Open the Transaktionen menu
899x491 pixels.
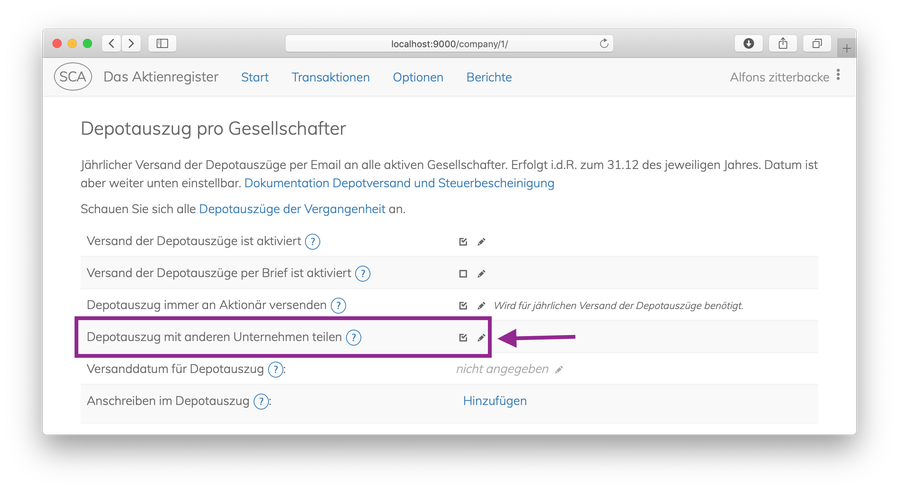[331, 77]
